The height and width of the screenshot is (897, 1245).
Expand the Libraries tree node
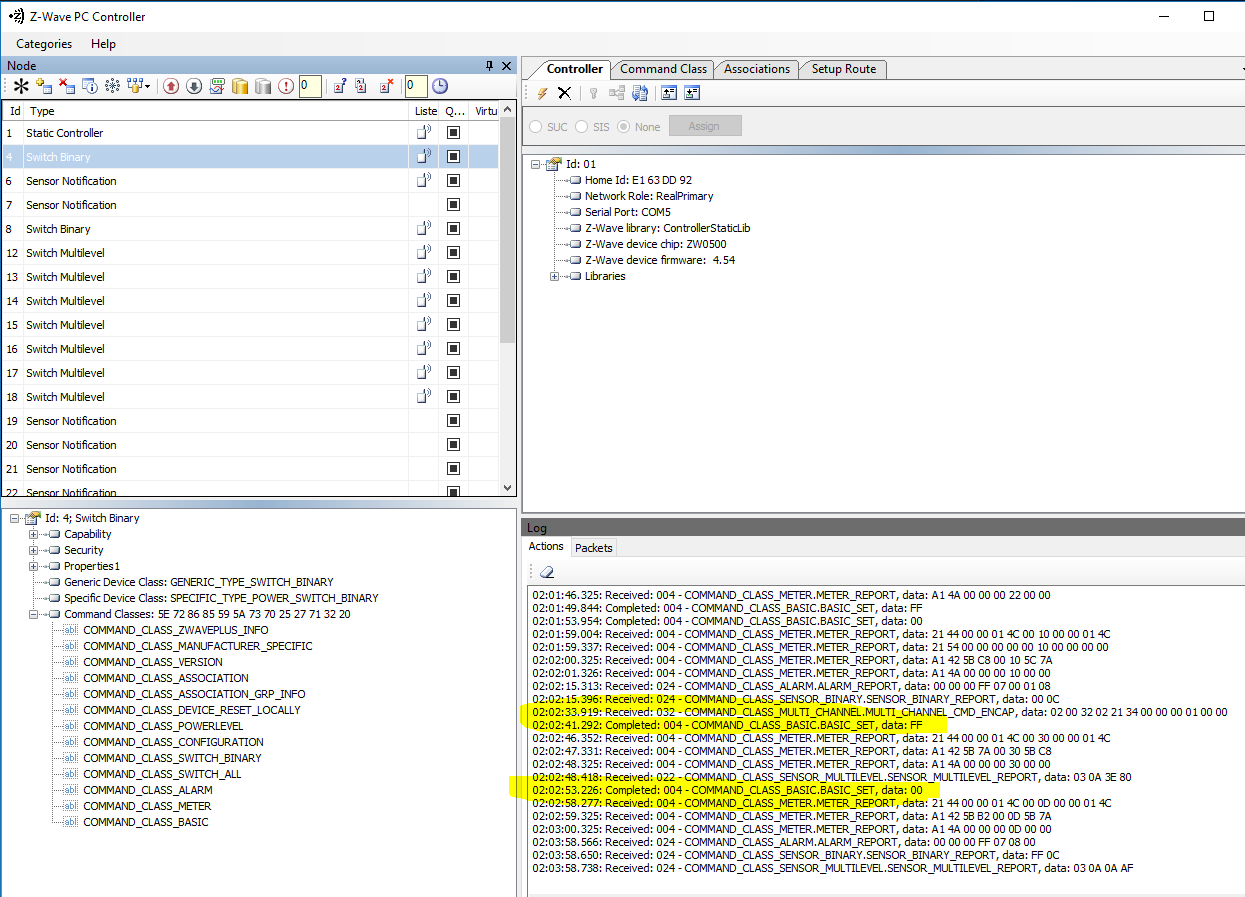click(x=554, y=276)
